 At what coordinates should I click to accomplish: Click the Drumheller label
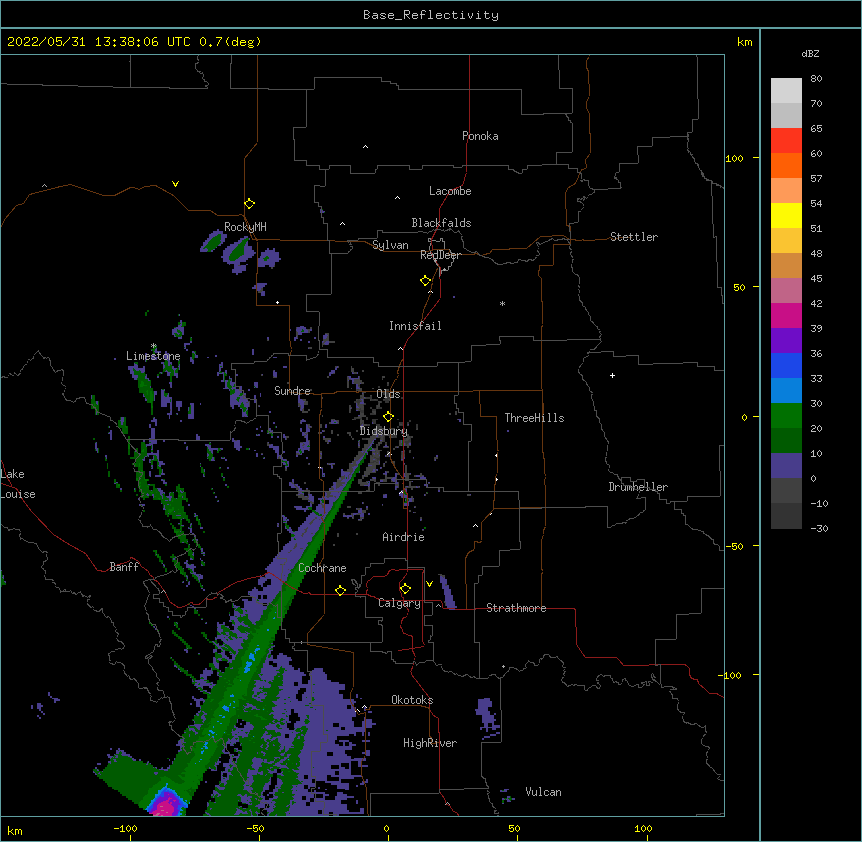638,487
